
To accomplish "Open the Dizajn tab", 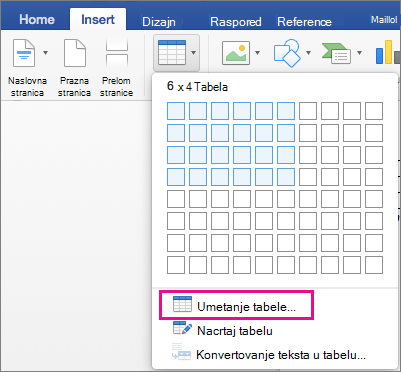I will click(x=159, y=22).
